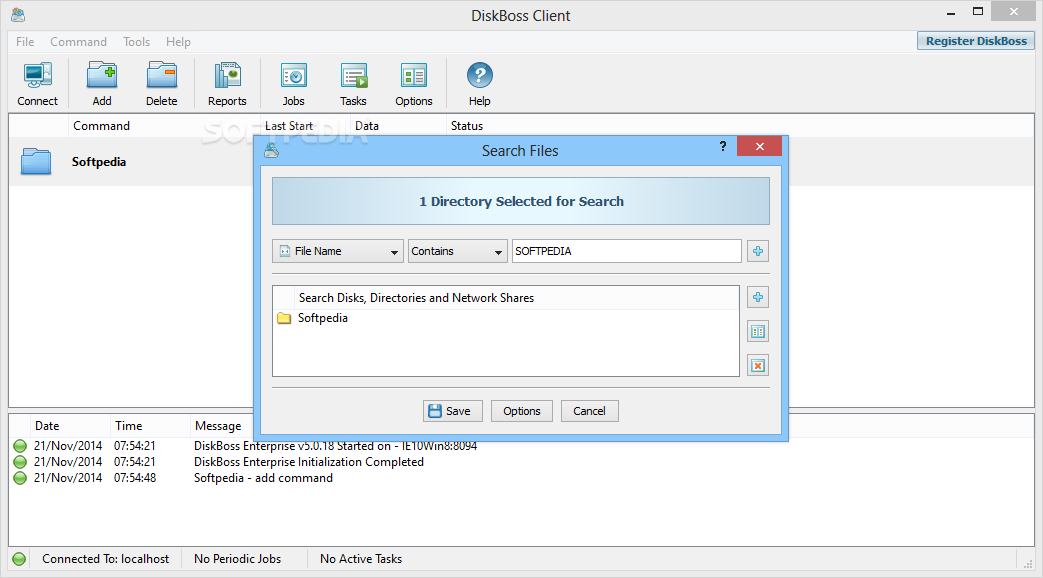Click the Softpedia folder icon in the search list
The image size is (1043, 578).
point(284,318)
